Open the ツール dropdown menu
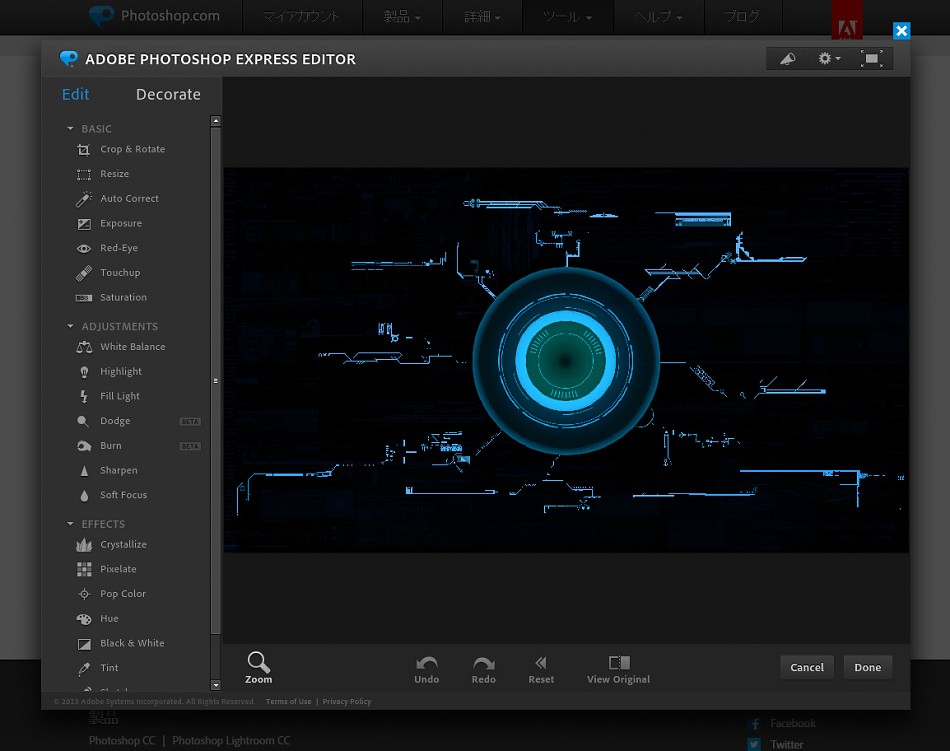Screen dimensions: 950x751 (x=568, y=17)
